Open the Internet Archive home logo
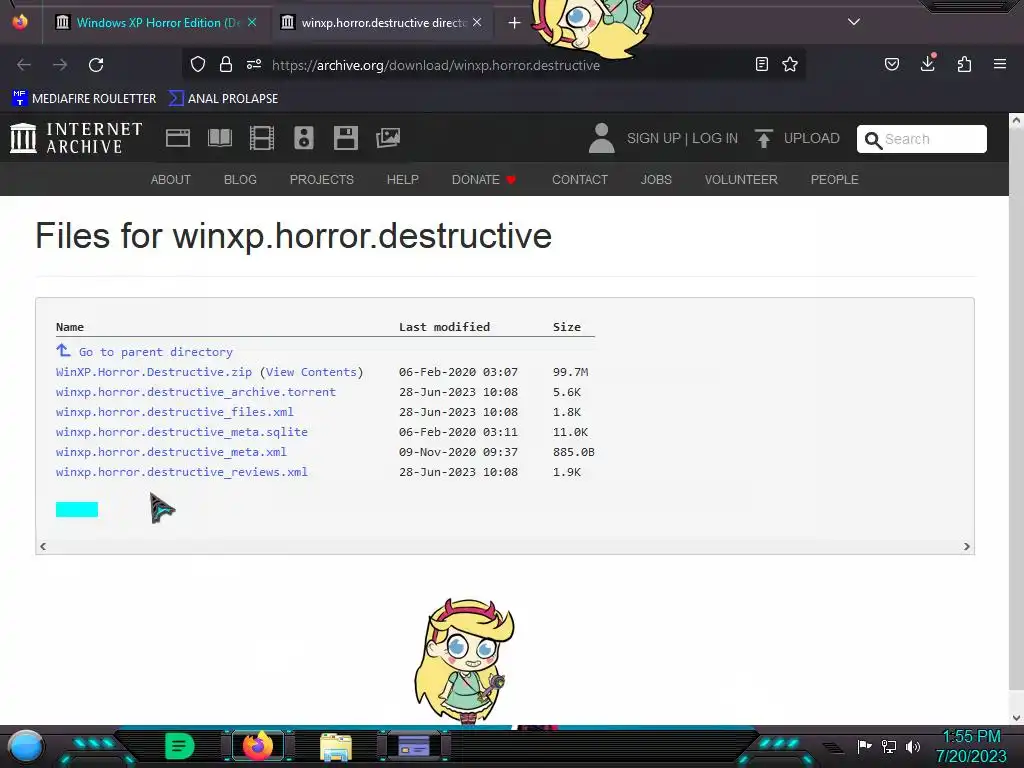The height and width of the screenshot is (768, 1024). pos(76,138)
